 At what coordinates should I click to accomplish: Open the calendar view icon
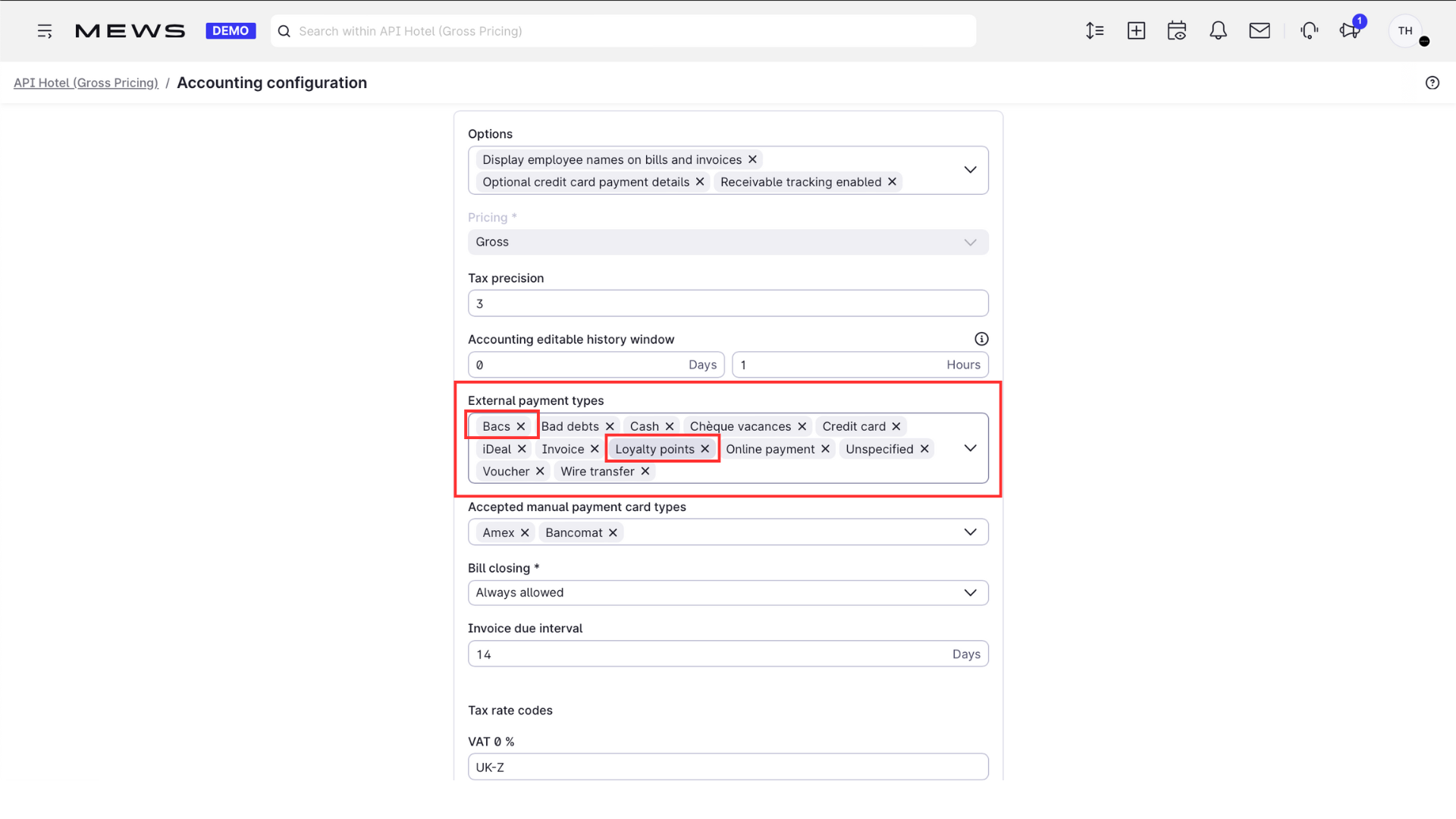[1177, 31]
